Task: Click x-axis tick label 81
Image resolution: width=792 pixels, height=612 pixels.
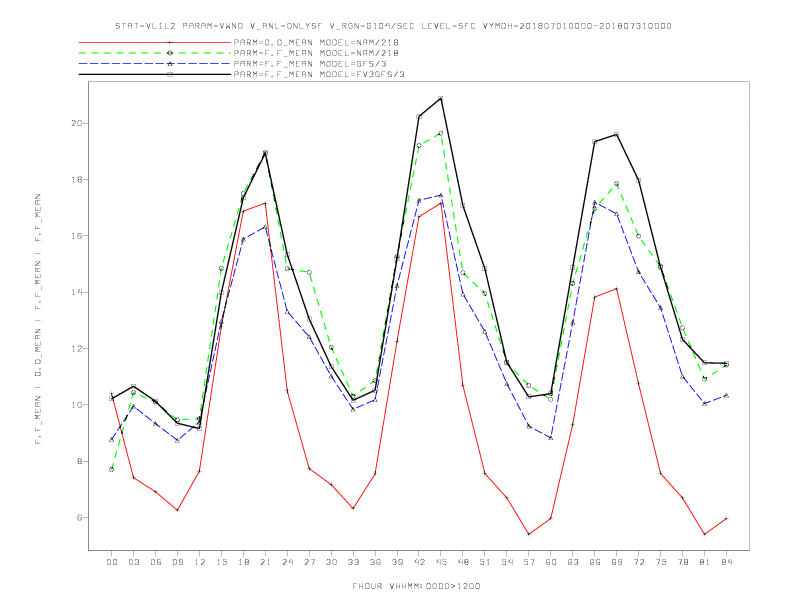Action: click(x=705, y=562)
